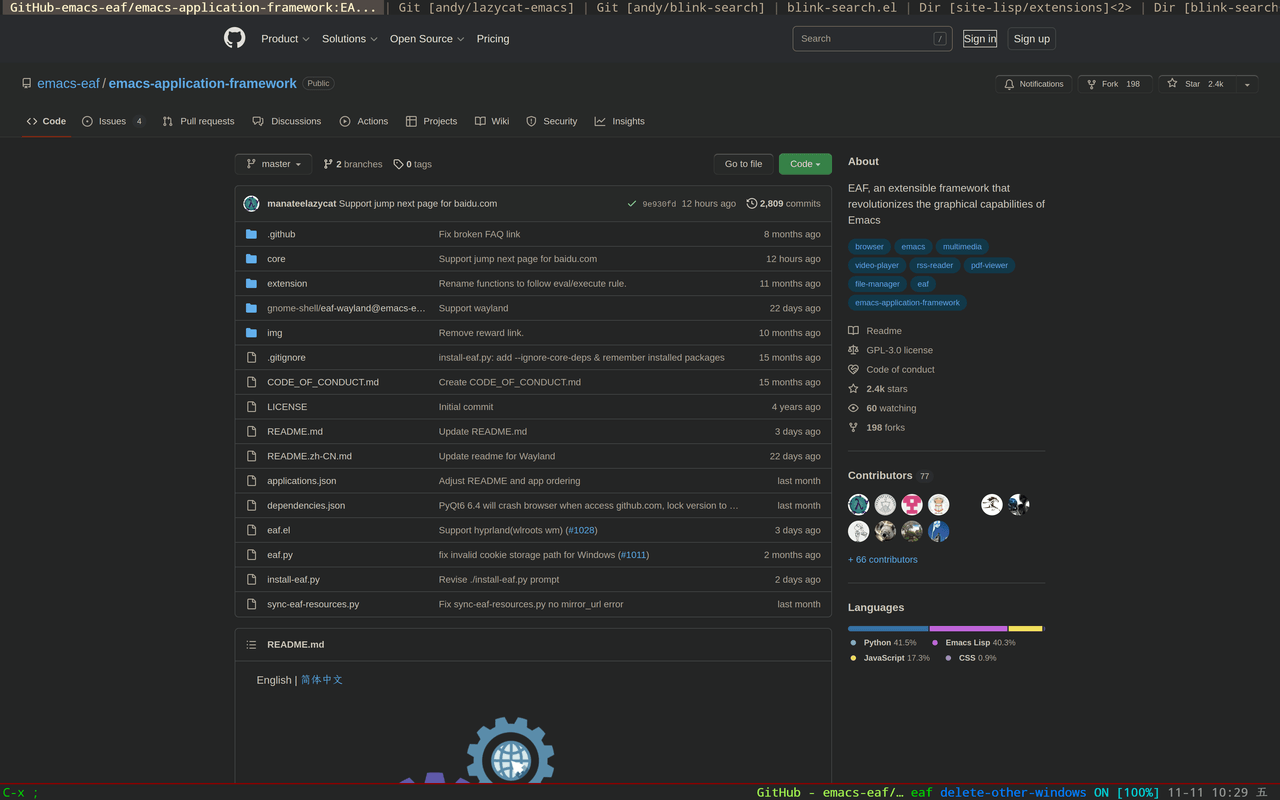1280x800 pixels.
Task: Click the purple Emacs Lisp segment in languages bar
Action: point(968,629)
